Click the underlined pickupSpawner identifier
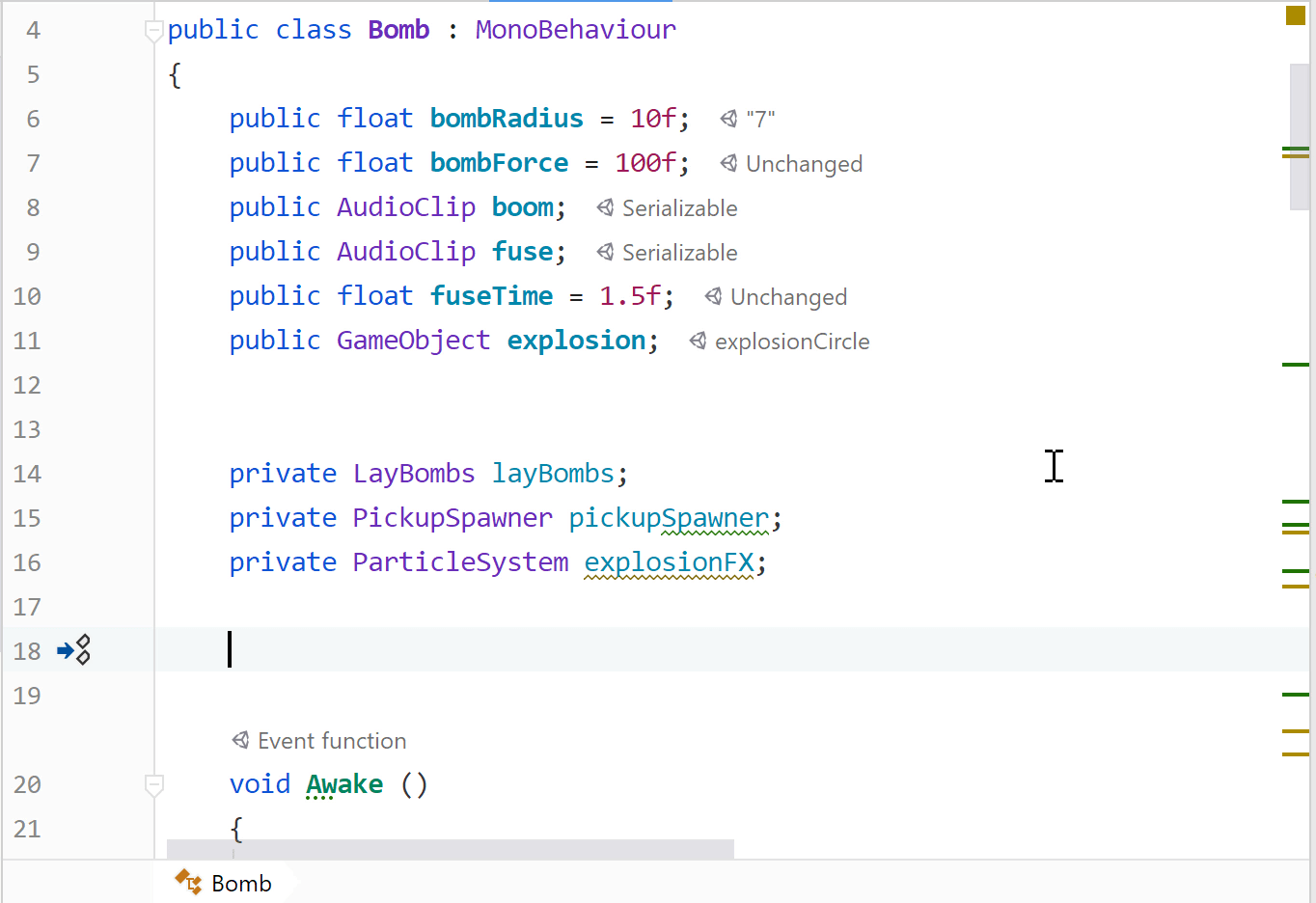The height and width of the screenshot is (903, 1316). [668, 517]
